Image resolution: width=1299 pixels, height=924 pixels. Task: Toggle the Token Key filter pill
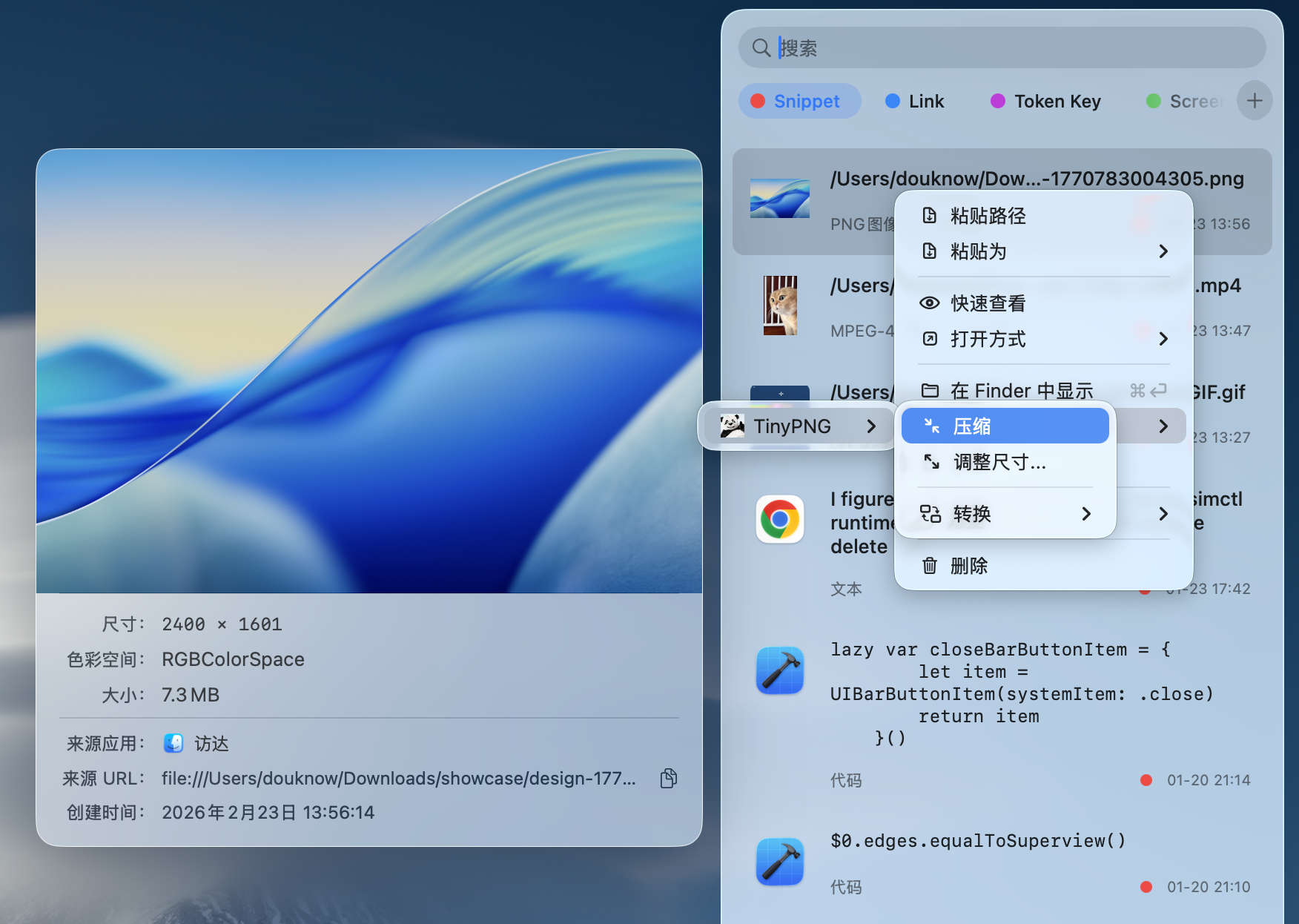pos(1045,101)
